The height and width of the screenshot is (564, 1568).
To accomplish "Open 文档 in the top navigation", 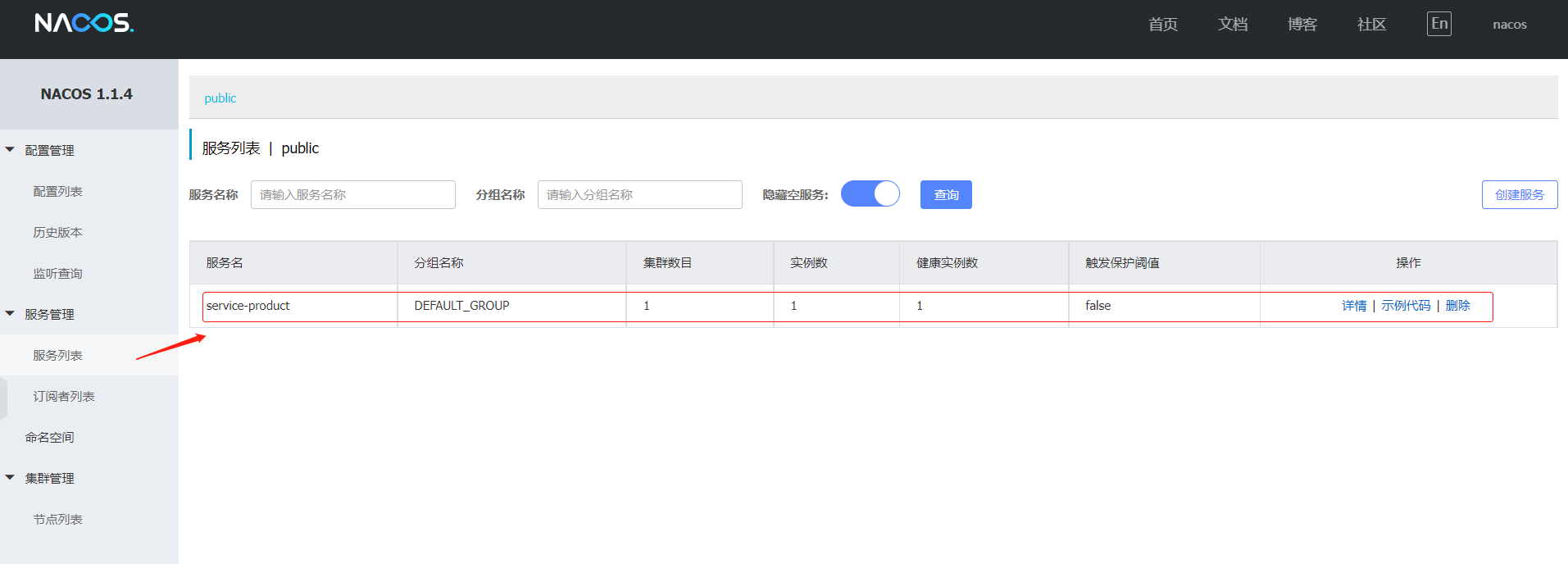I will coord(1233,25).
